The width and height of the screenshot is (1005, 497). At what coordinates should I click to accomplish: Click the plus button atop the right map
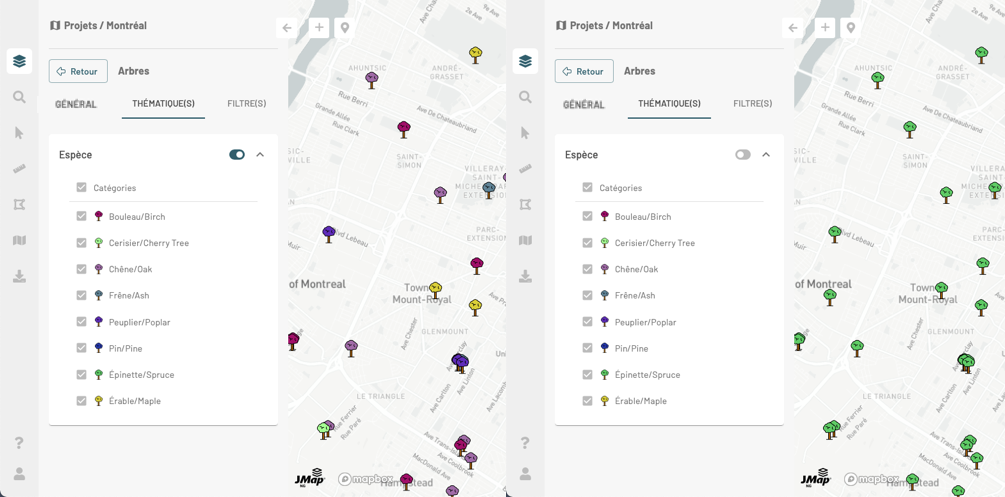click(x=825, y=28)
